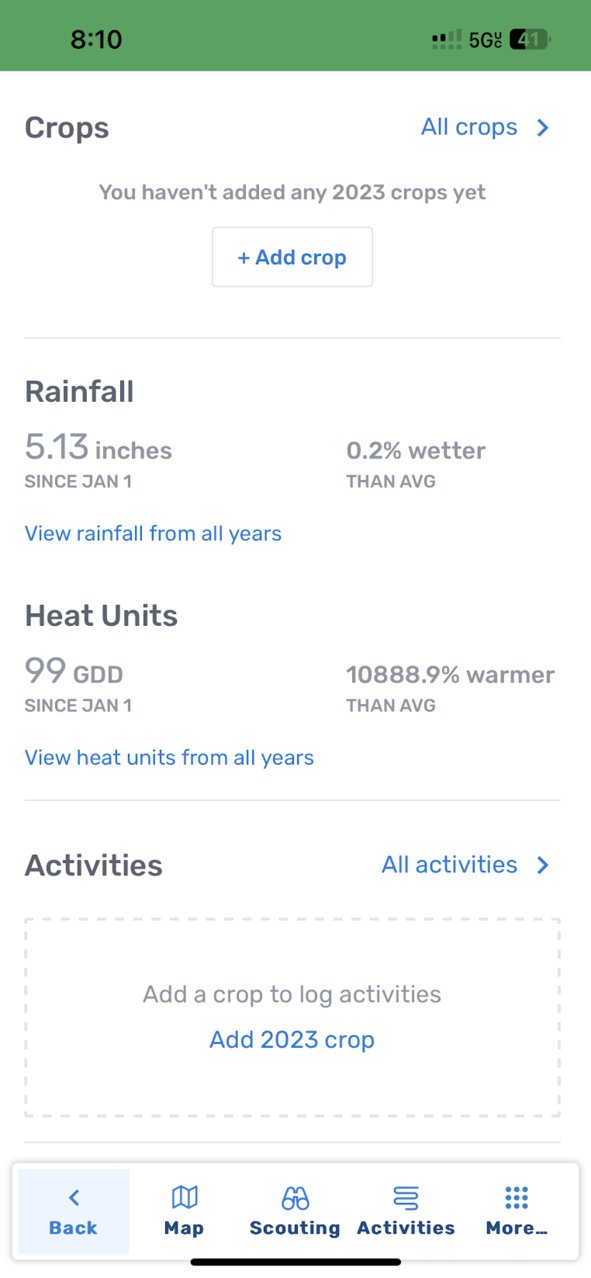
Task: Select the Scouting tab label
Action: click(295, 1228)
